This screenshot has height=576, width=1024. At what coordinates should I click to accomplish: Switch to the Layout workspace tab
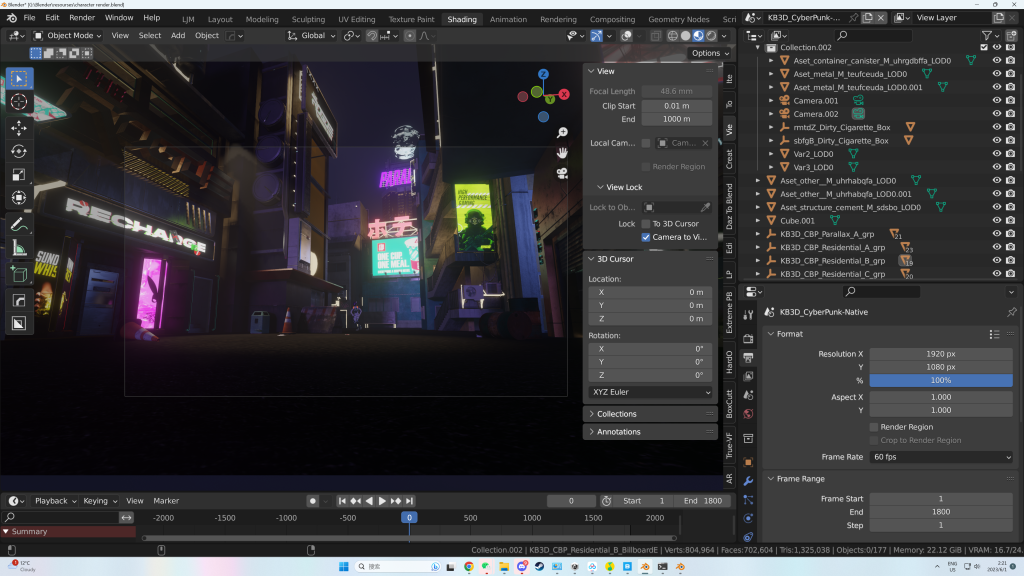coord(220,19)
